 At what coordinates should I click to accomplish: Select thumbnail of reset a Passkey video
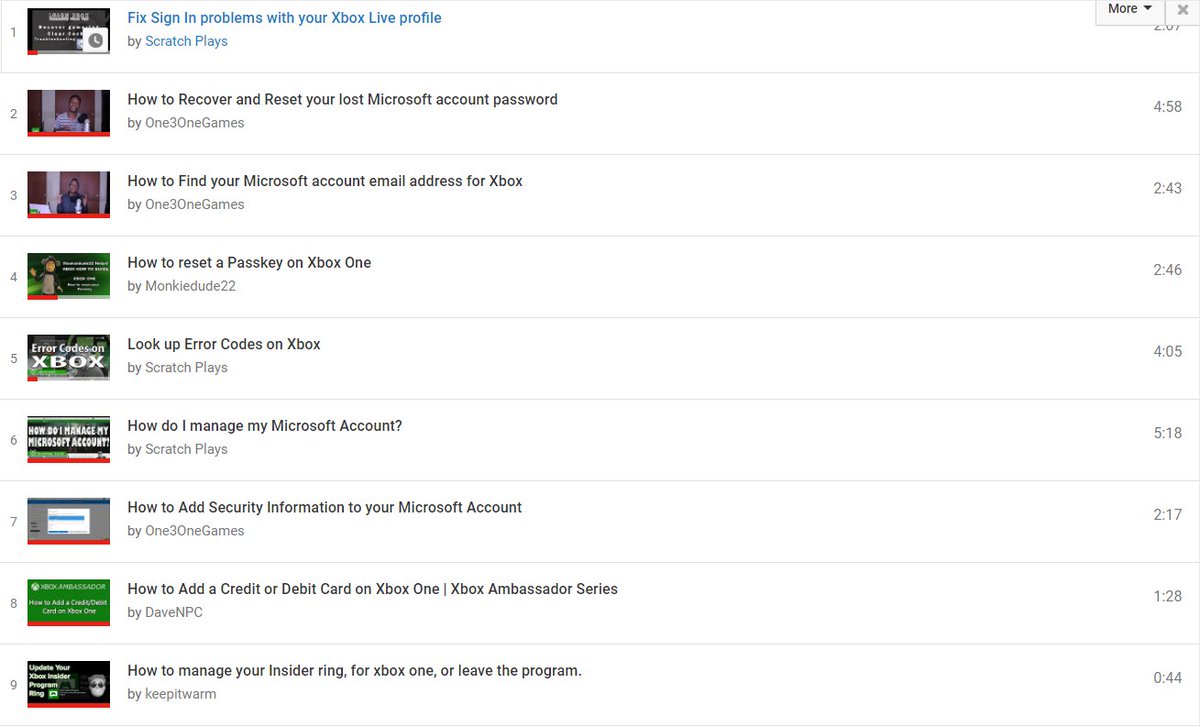pos(68,276)
